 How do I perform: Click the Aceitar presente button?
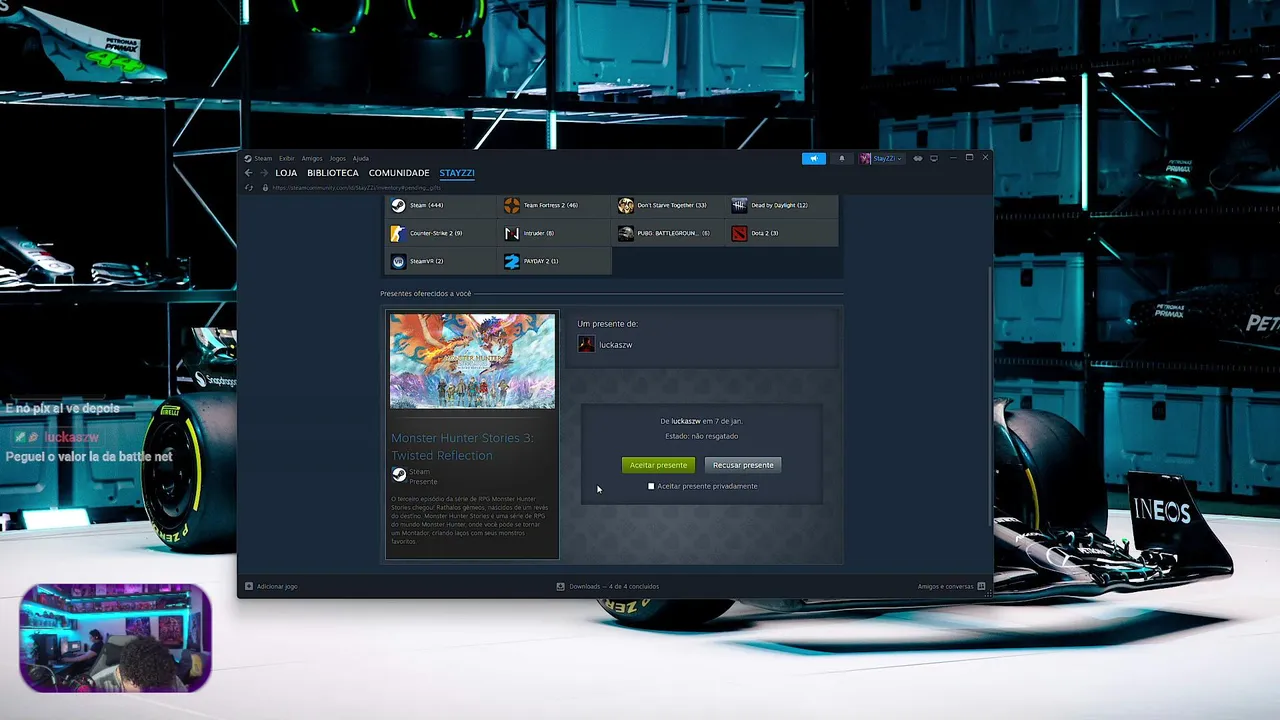coord(658,465)
